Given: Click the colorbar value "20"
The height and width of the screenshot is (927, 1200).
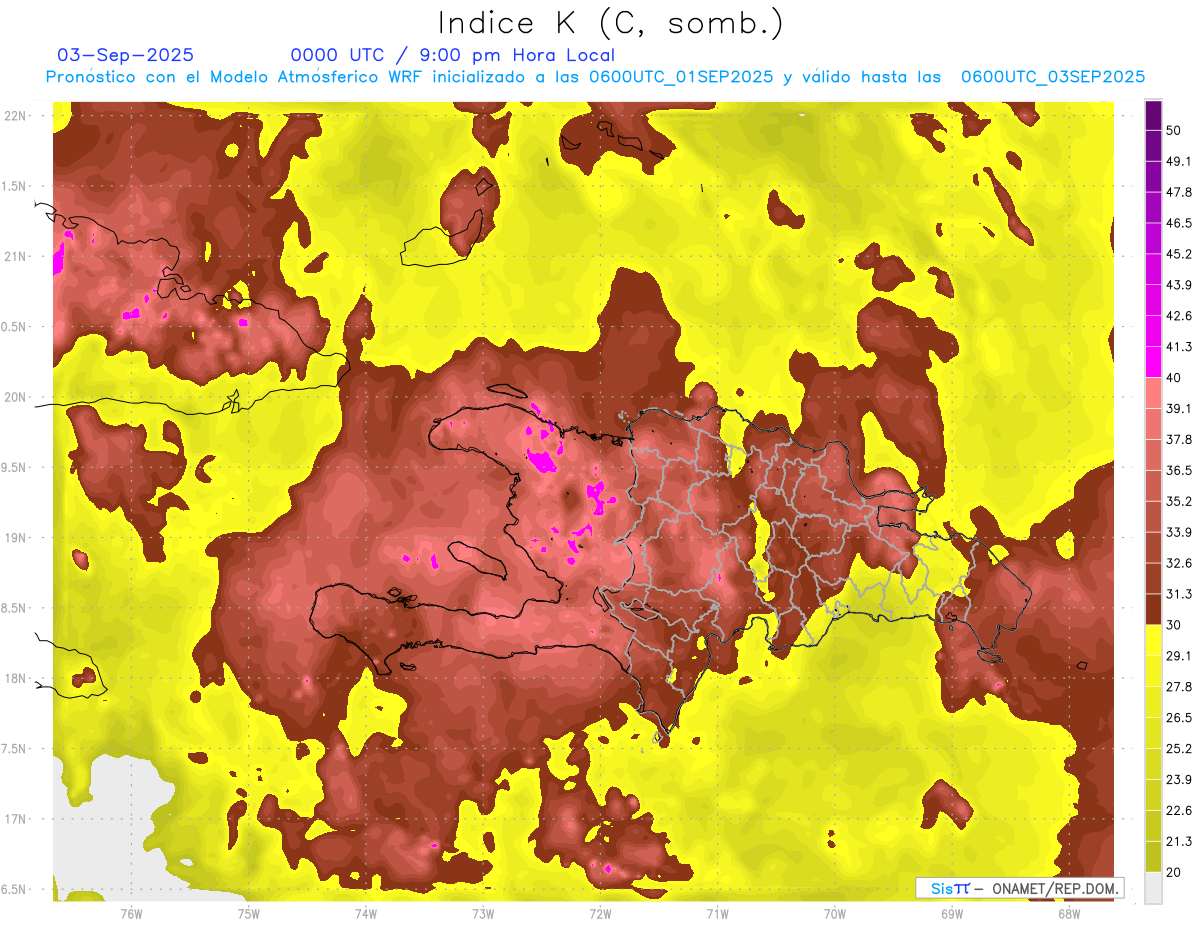Looking at the screenshot, I should point(1175,872).
